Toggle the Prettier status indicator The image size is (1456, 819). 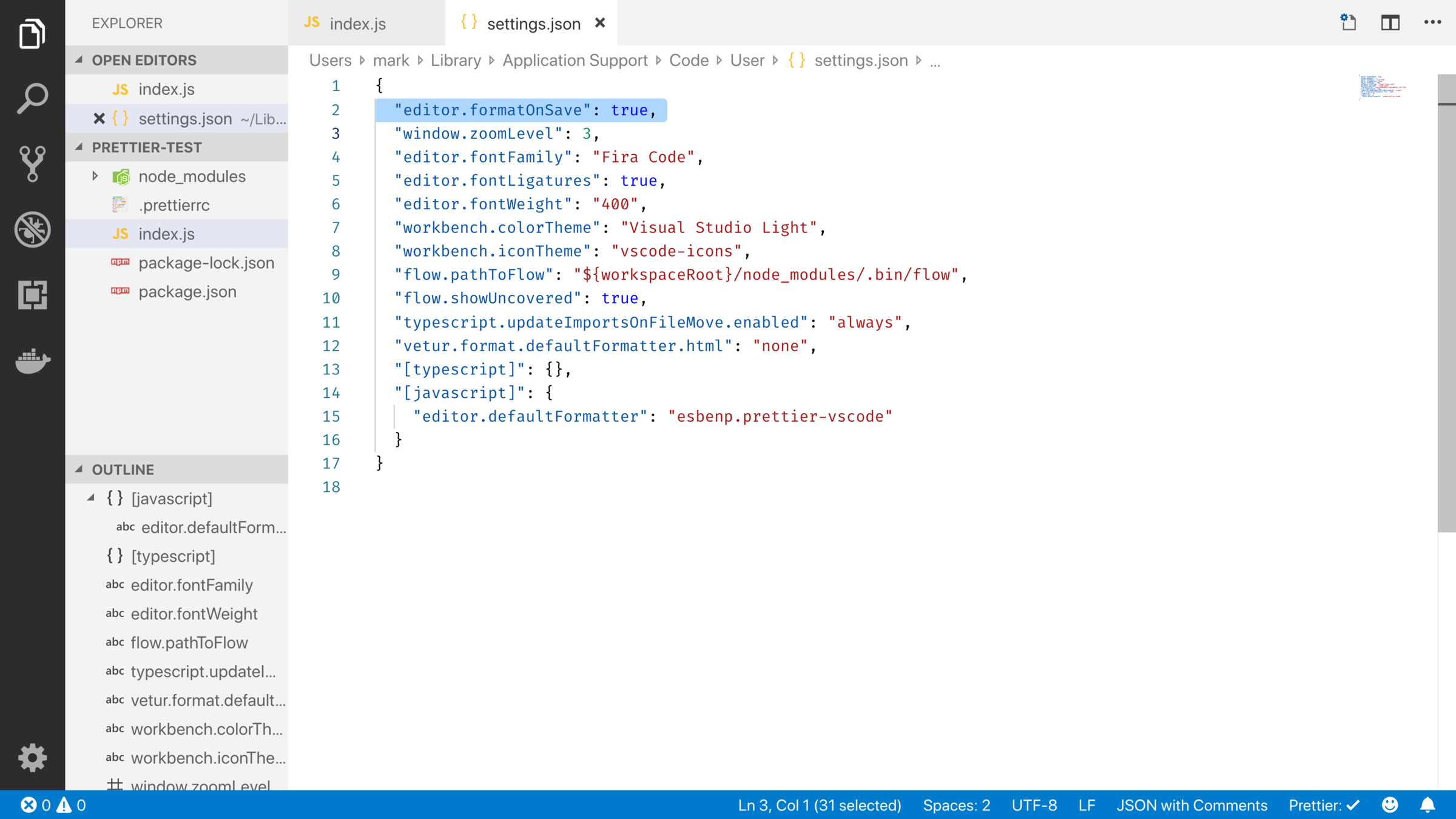[x=1324, y=805]
